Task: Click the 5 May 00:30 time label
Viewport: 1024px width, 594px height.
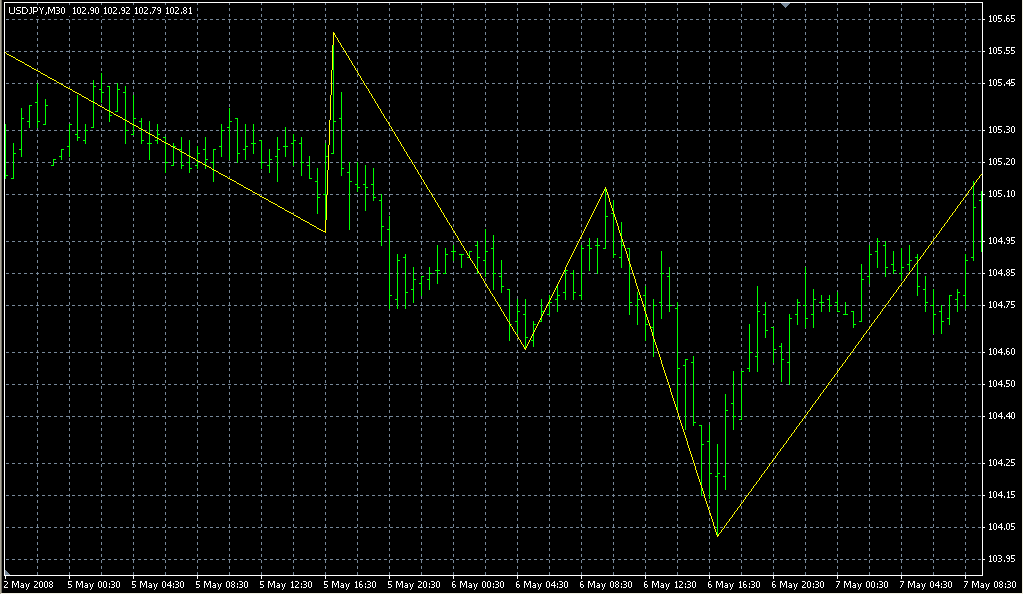Action: (94, 585)
